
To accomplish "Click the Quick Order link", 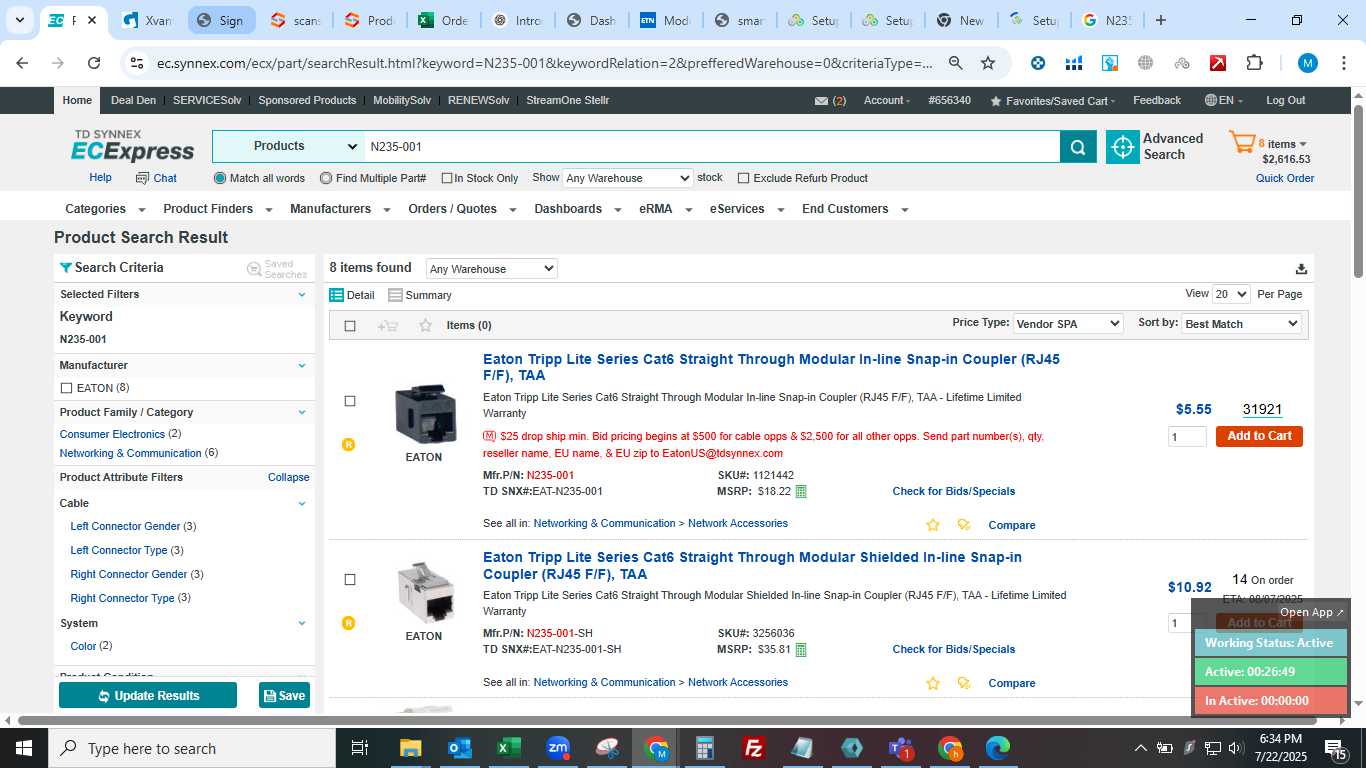I will [x=1285, y=178].
